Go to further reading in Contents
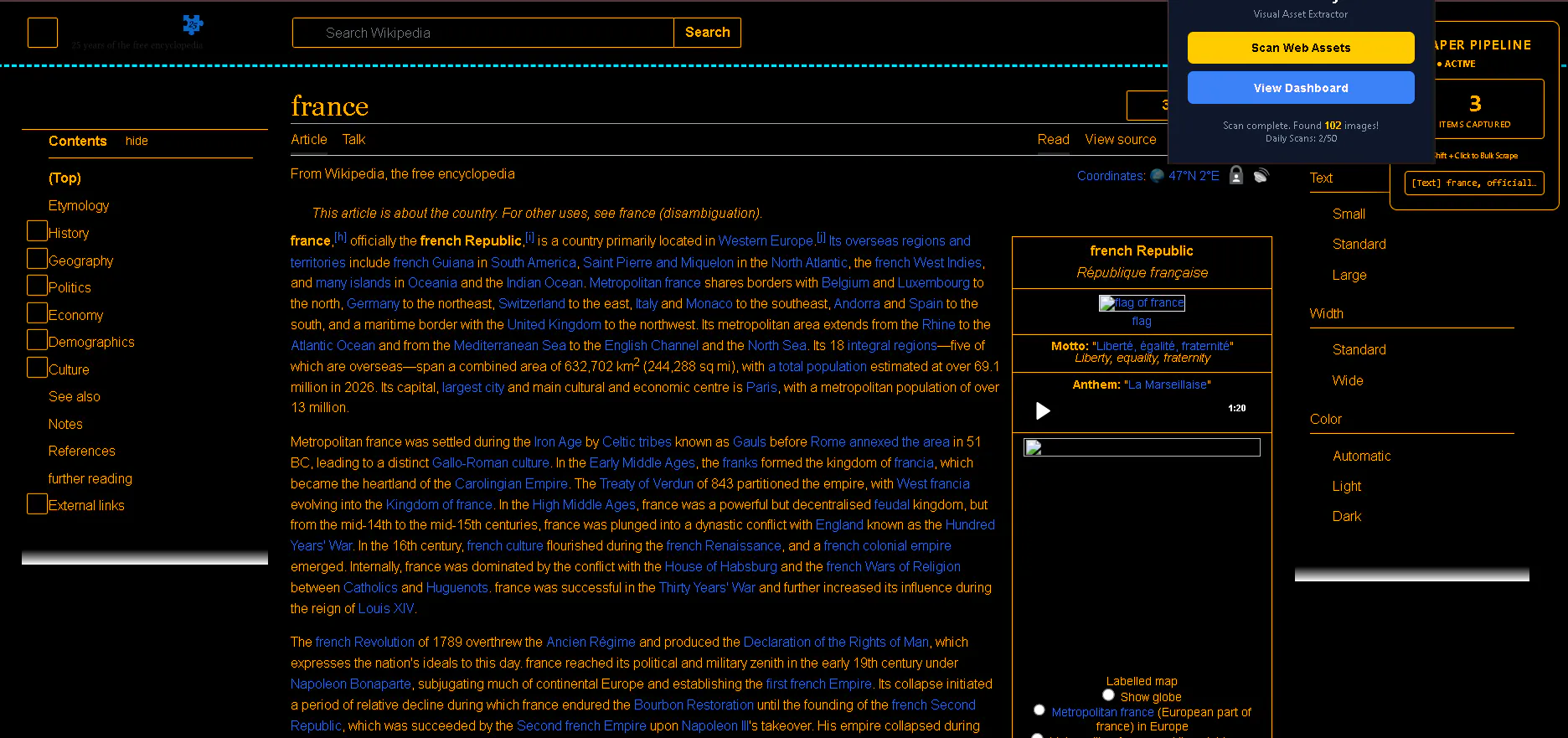This screenshot has width=1568, height=738. [x=90, y=478]
